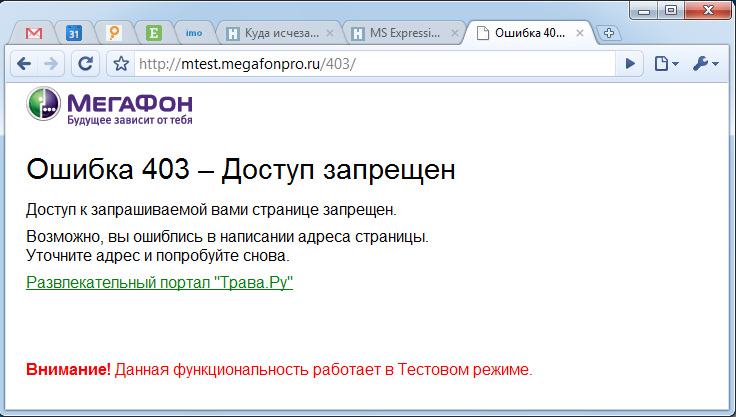This screenshot has width=736, height=417.
Task: Open a new tab with the plus button
Action: [x=609, y=33]
